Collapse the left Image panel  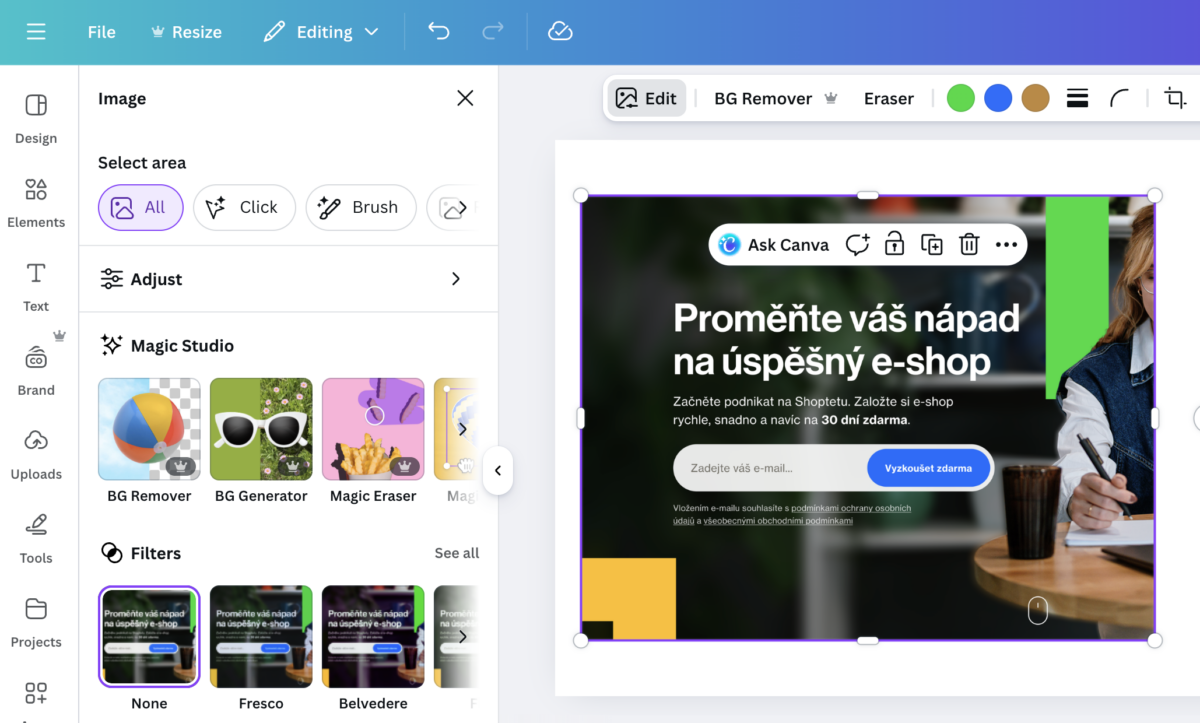click(497, 471)
